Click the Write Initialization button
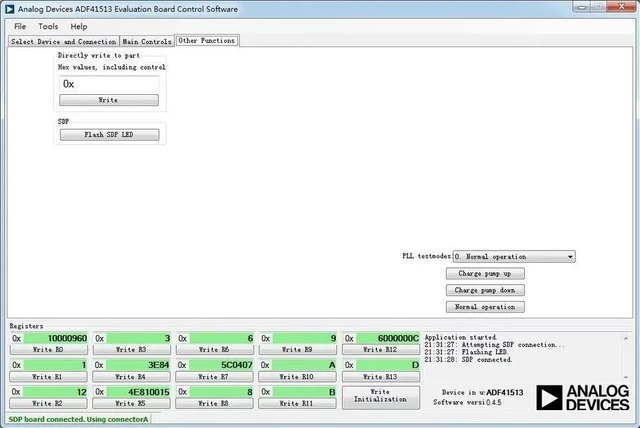The width and height of the screenshot is (640, 428). (381, 397)
